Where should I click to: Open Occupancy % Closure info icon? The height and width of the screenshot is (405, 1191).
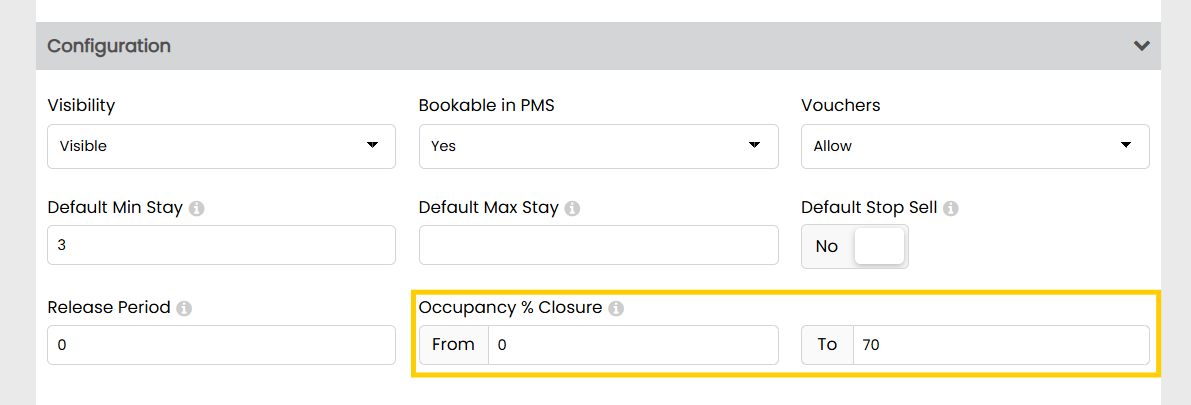coord(616,308)
